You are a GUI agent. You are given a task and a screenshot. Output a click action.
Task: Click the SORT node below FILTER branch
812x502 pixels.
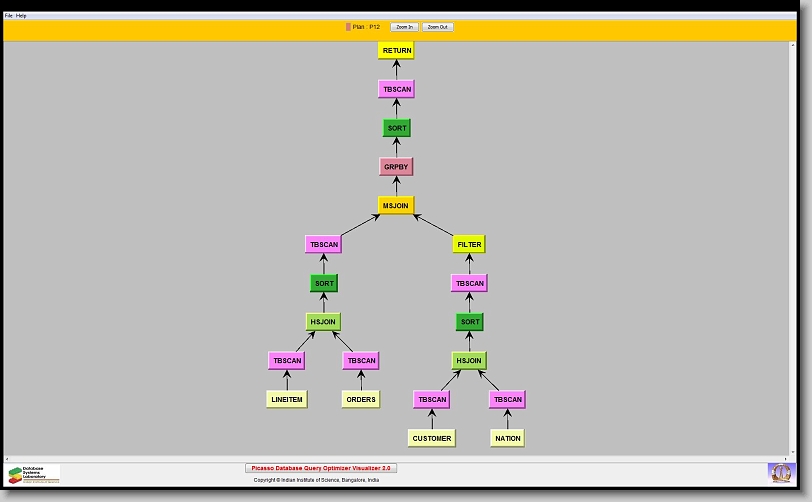tap(469, 322)
